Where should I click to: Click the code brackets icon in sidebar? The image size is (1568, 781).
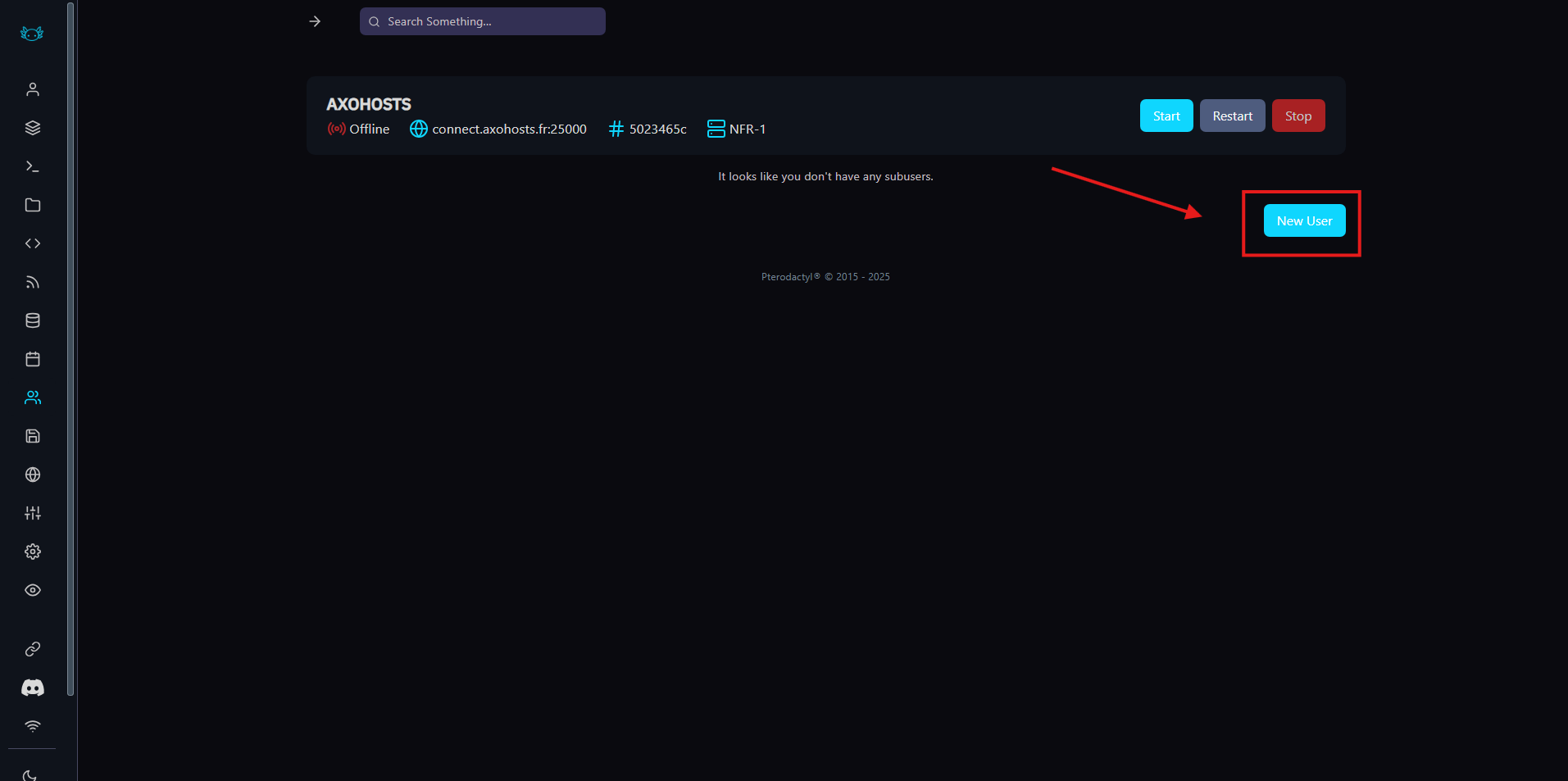click(x=33, y=243)
